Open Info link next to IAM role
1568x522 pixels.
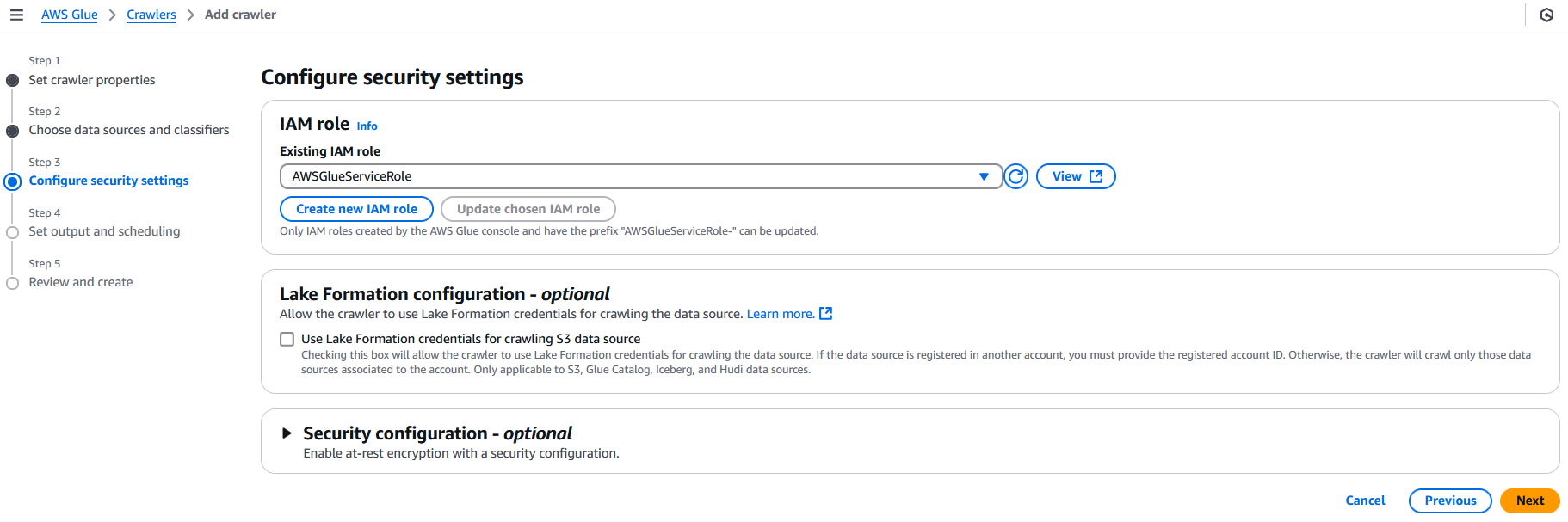(x=367, y=126)
